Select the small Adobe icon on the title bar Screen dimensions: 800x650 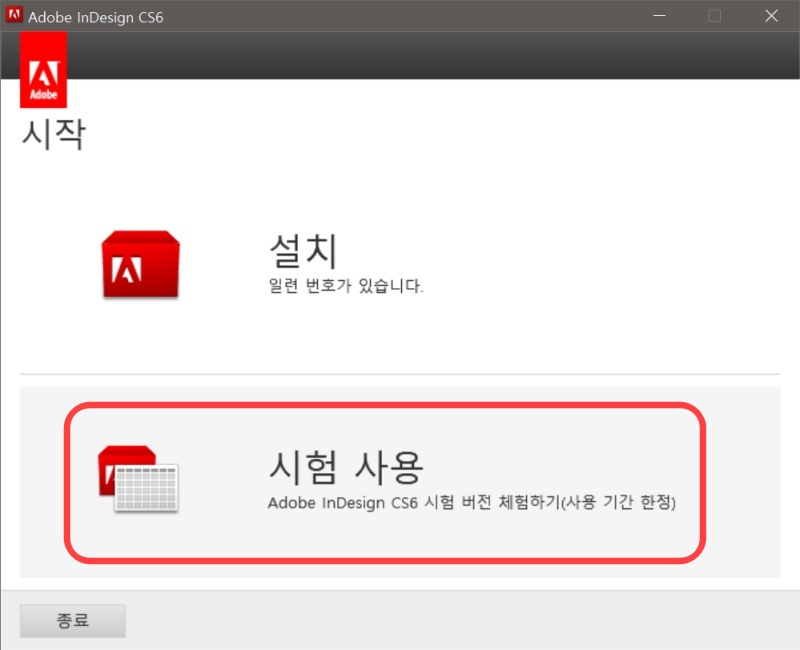(14, 16)
